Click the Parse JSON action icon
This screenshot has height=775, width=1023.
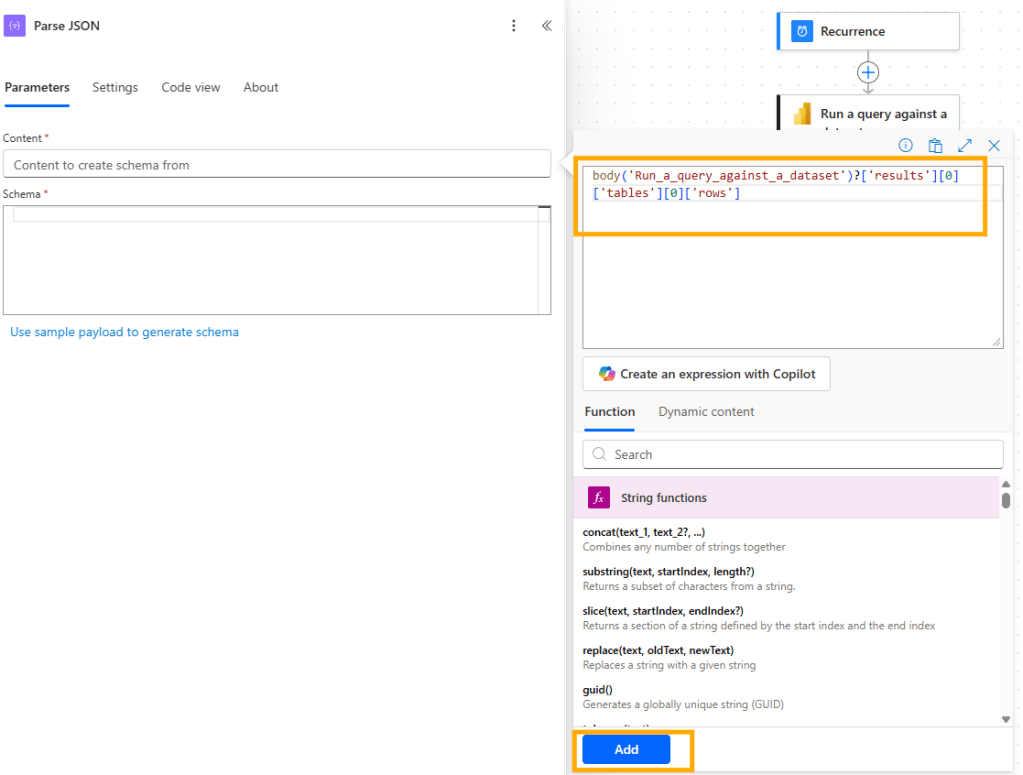(16, 24)
